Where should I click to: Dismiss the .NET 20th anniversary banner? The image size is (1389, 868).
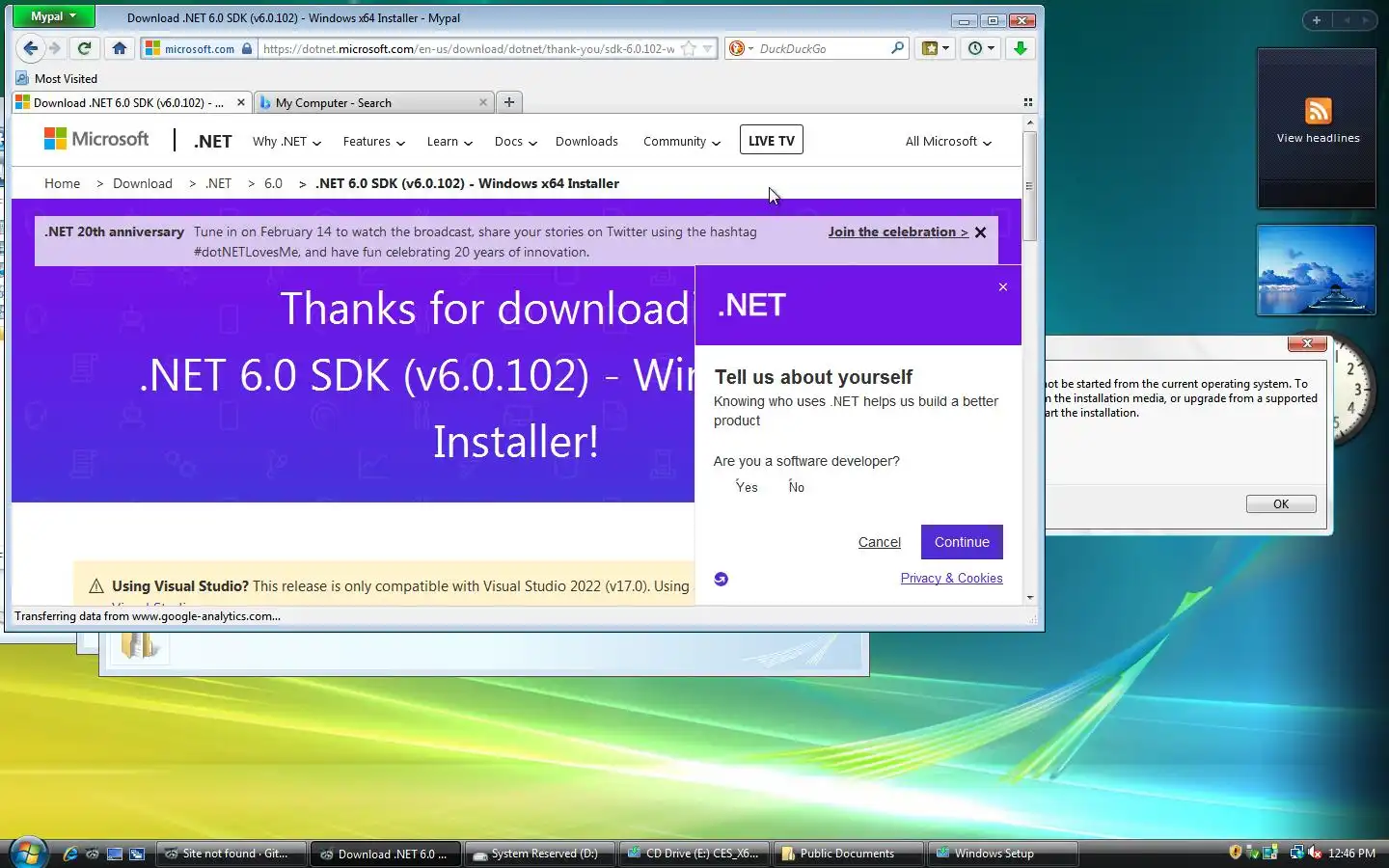coord(981,232)
